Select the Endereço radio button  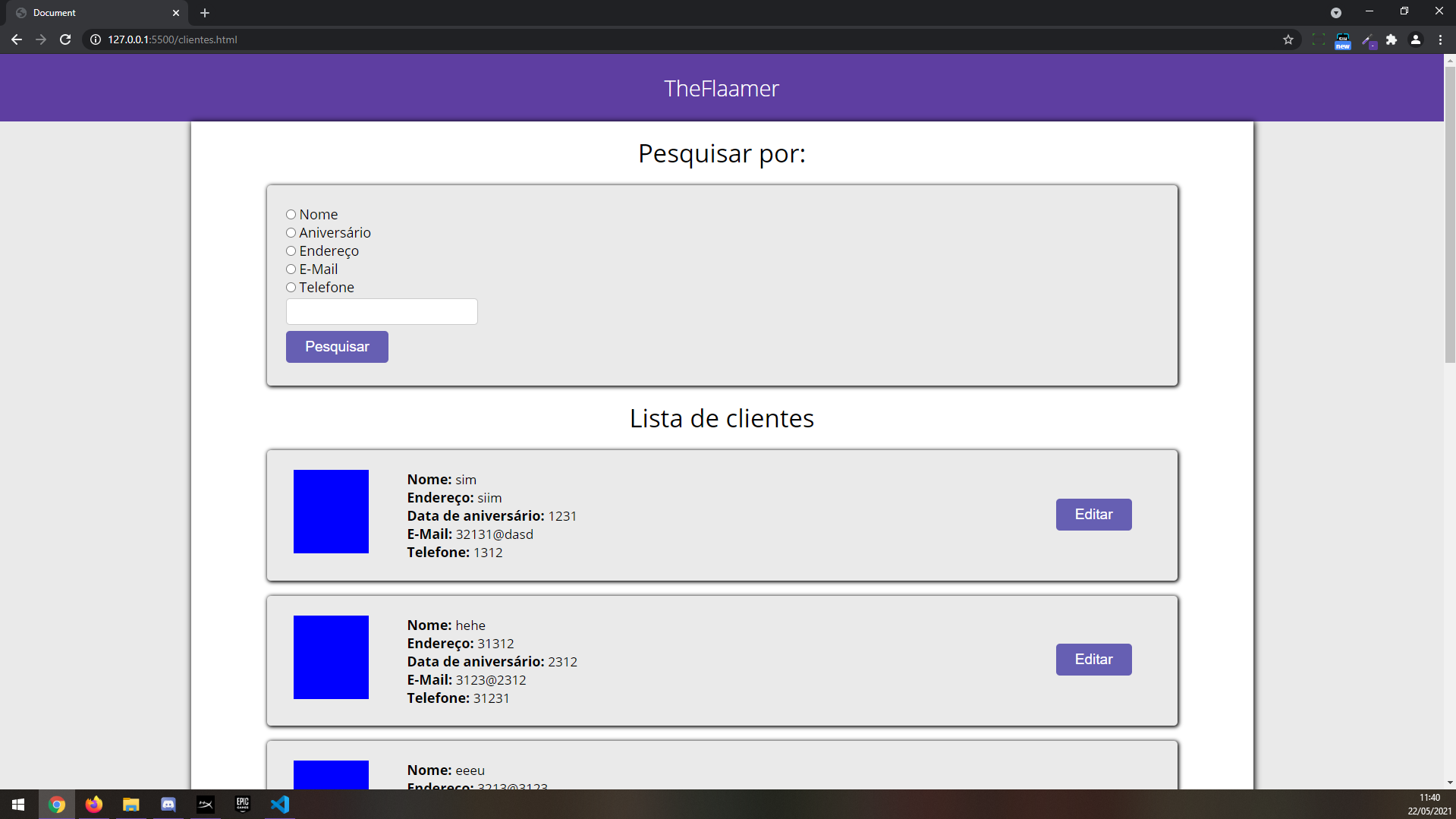click(x=291, y=251)
